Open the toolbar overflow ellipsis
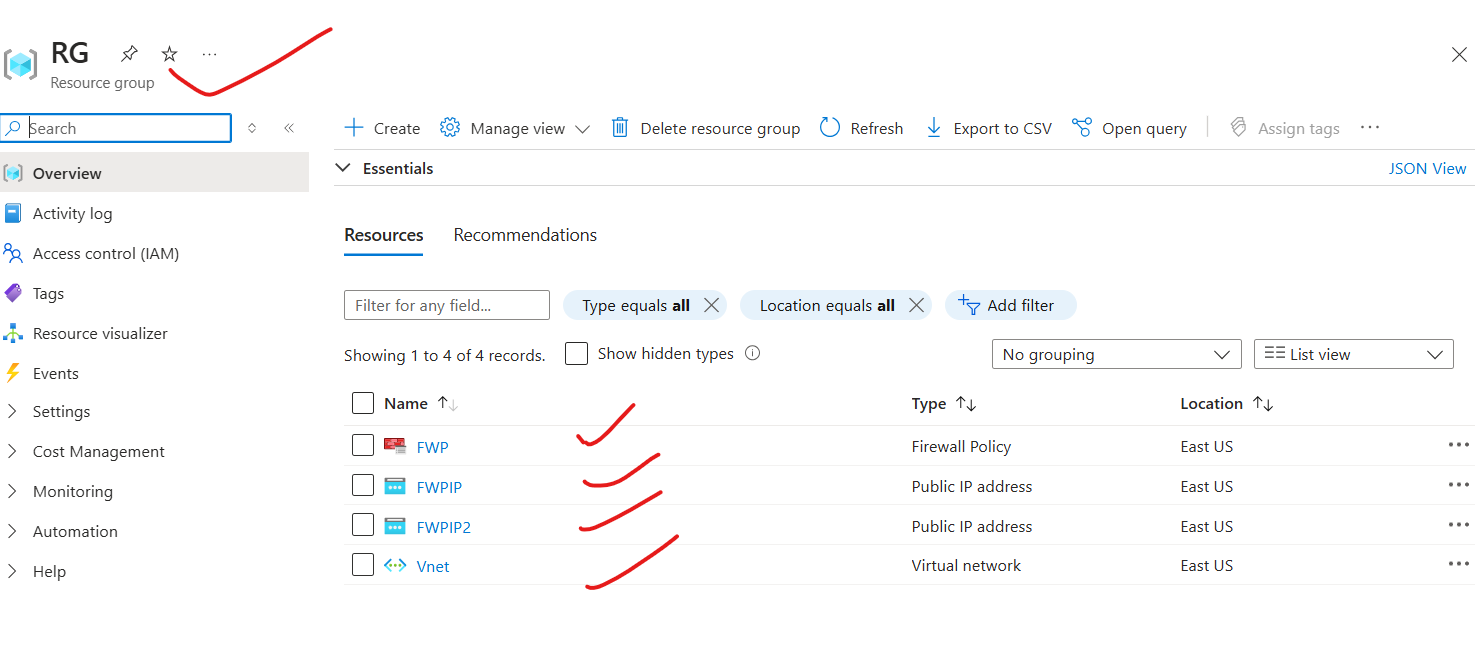 [1370, 128]
